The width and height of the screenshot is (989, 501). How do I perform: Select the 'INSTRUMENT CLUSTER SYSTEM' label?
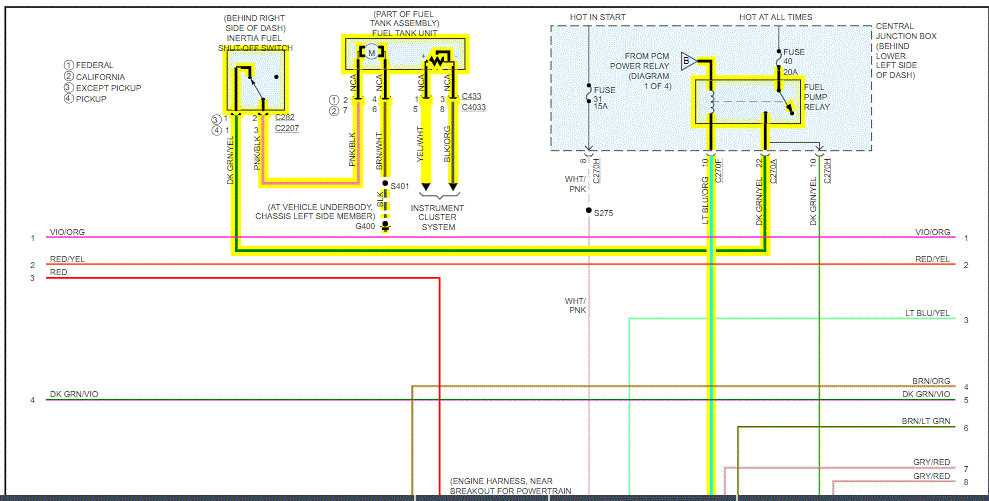[x=438, y=217]
